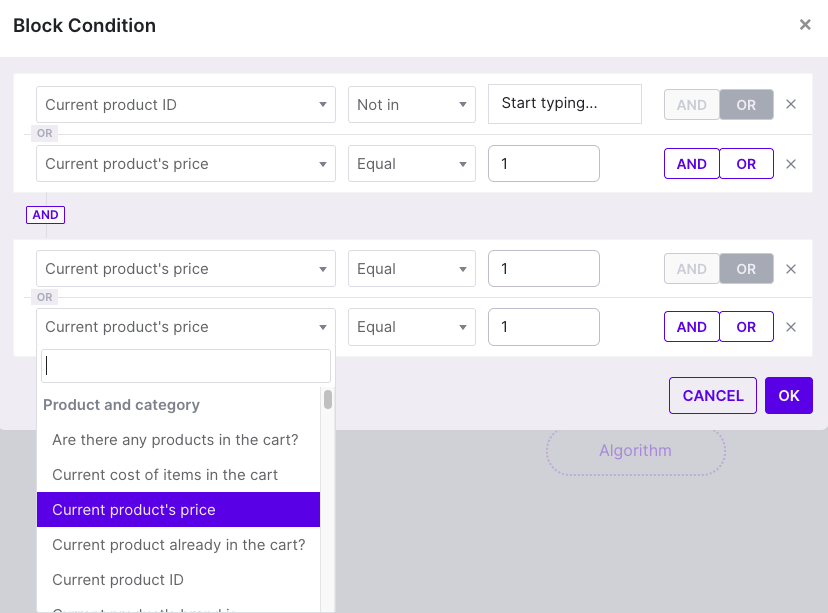The width and height of the screenshot is (828, 613).
Task: Select Current cost of items in the cart
Action: point(165,475)
